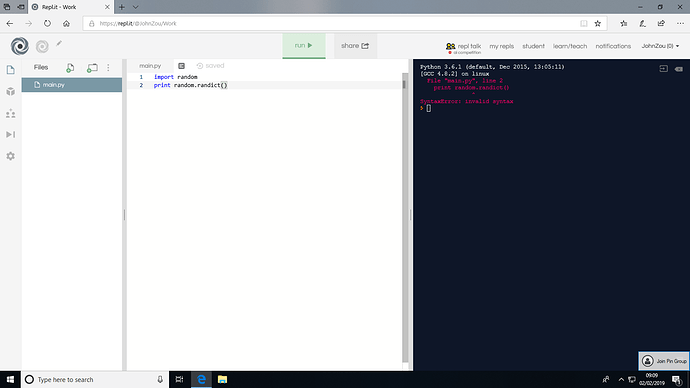Viewport: 690px width, 388px height.
Task: Open the learn/teach link
Action: tap(570, 46)
